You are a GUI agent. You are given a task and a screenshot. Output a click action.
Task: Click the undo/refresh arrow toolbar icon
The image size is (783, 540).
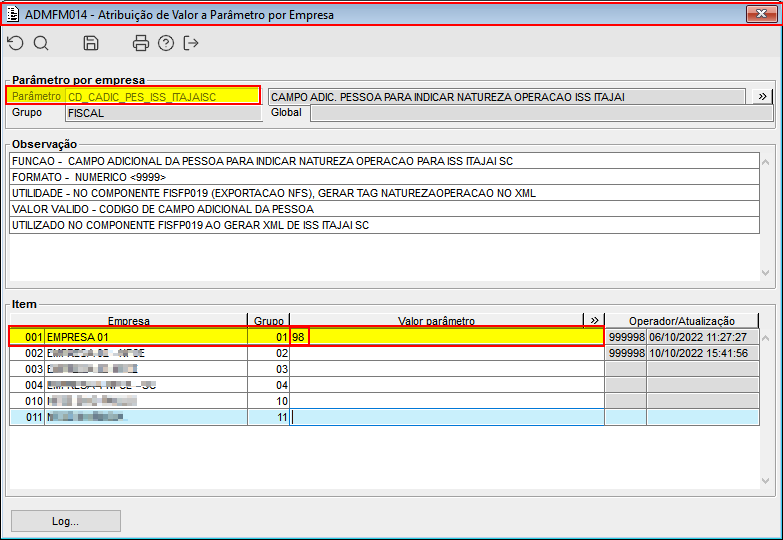pyautogui.click(x=15, y=43)
